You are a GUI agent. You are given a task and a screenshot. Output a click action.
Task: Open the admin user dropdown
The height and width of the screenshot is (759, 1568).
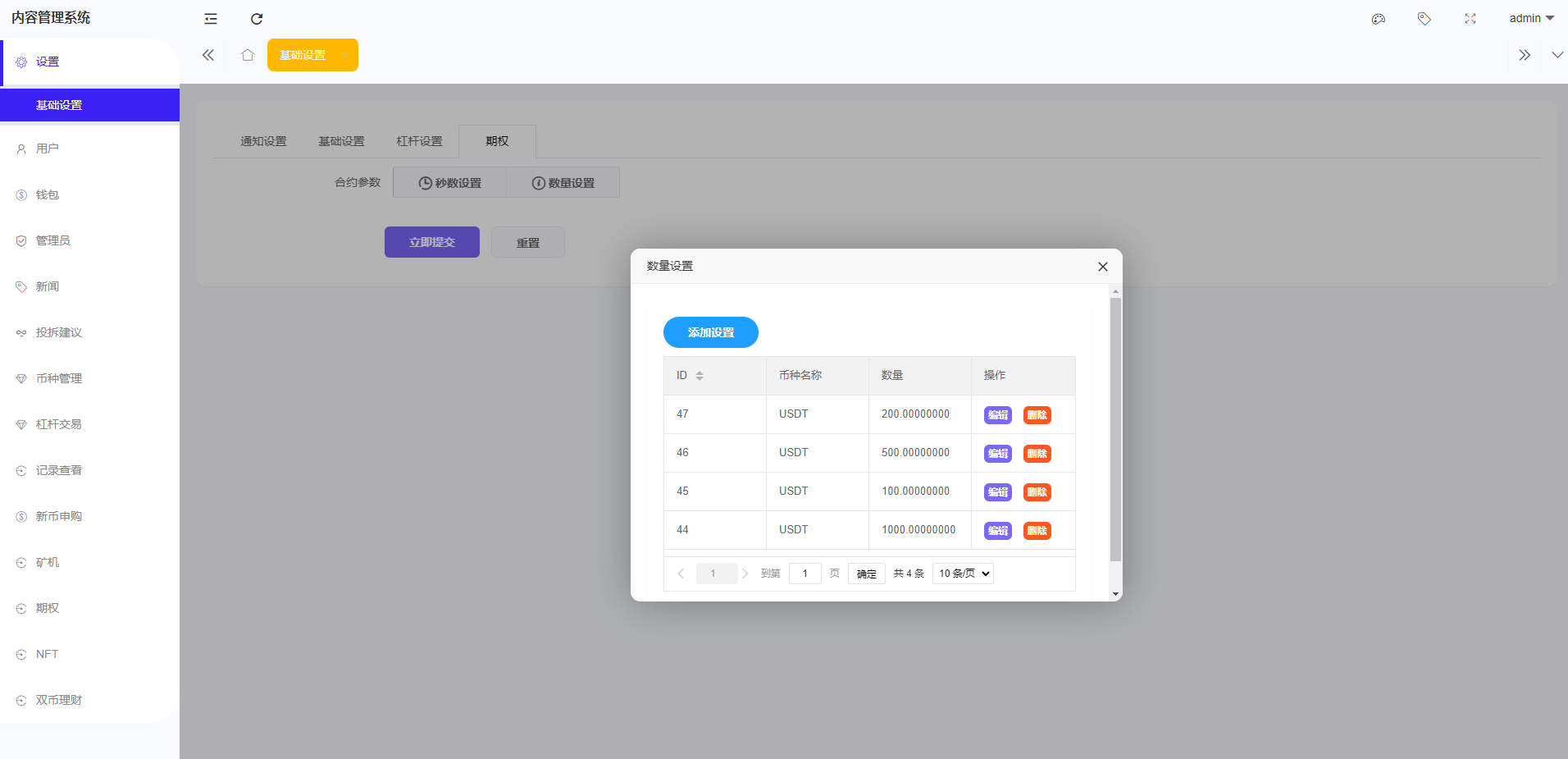click(1530, 18)
